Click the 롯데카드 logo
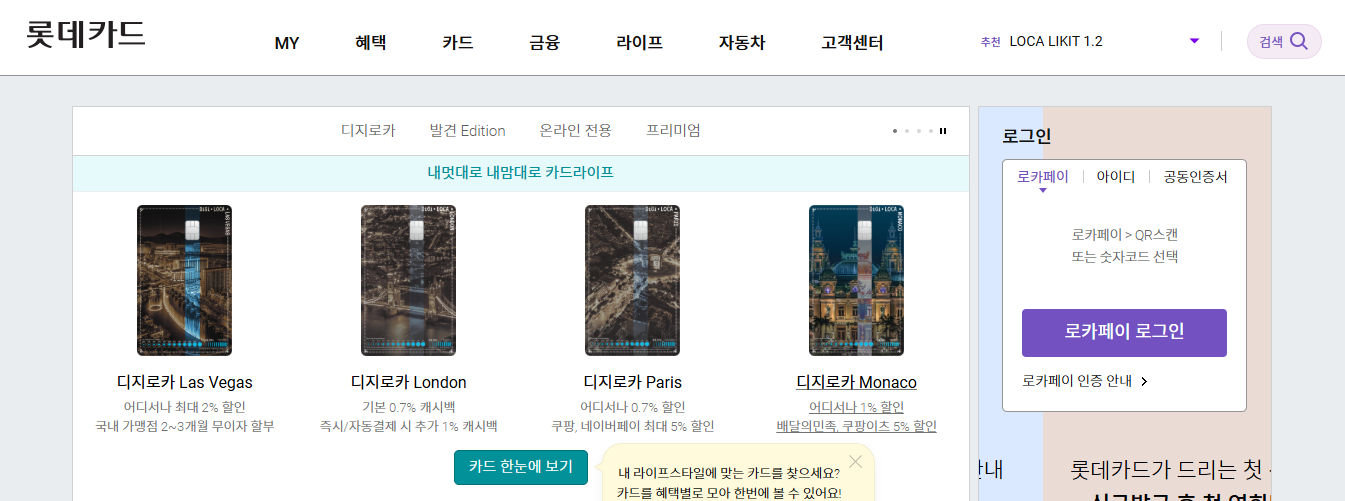Image resolution: width=1345 pixels, height=501 pixels. (86, 33)
